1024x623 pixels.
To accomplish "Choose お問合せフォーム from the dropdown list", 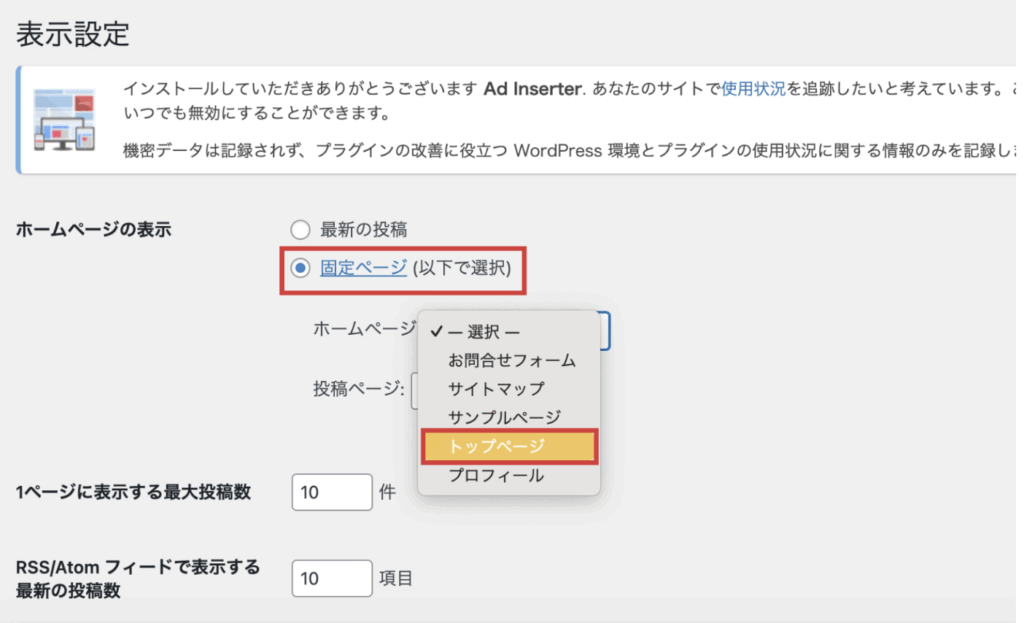I will (511, 360).
